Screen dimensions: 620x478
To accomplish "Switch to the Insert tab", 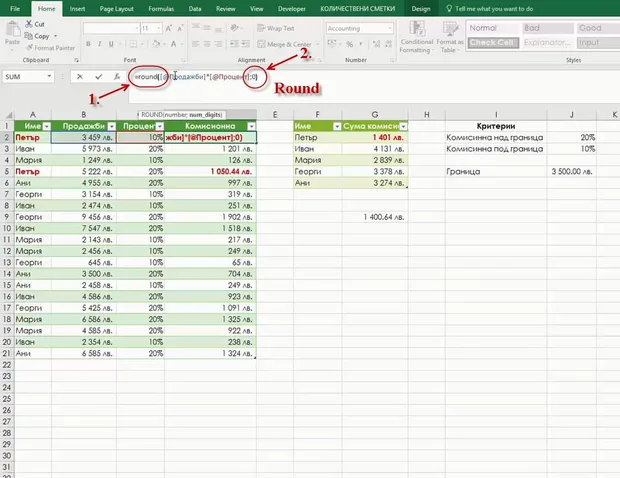I will (x=77, y=8).
